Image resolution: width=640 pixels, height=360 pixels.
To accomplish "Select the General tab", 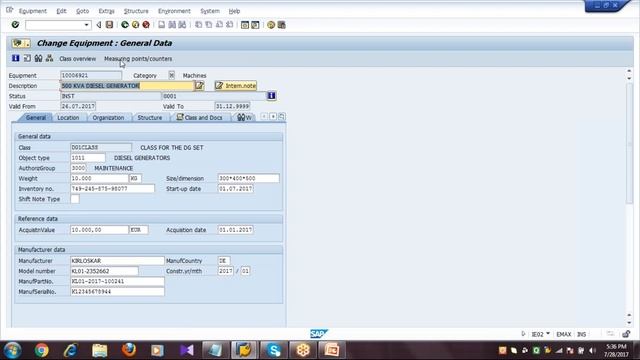I will coord(36,118).
